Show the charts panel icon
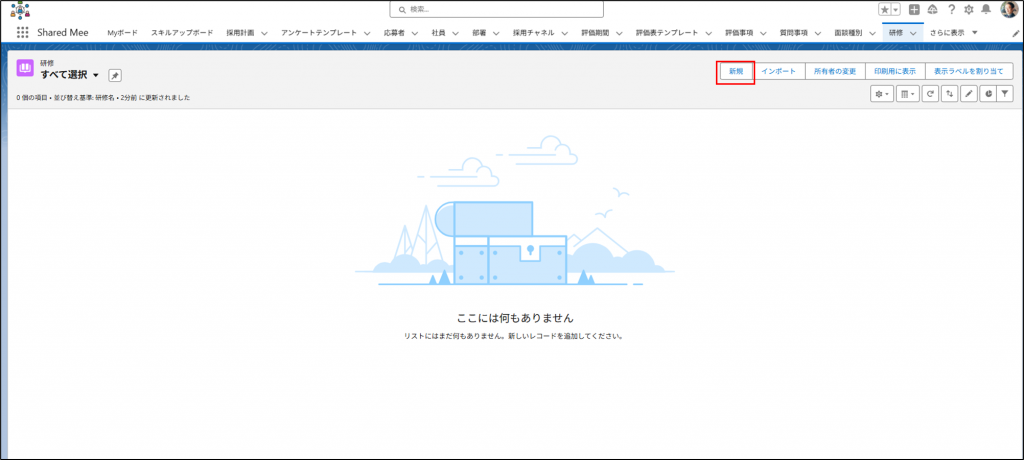This screenshot has width=1024, height=460. (987, 93)
